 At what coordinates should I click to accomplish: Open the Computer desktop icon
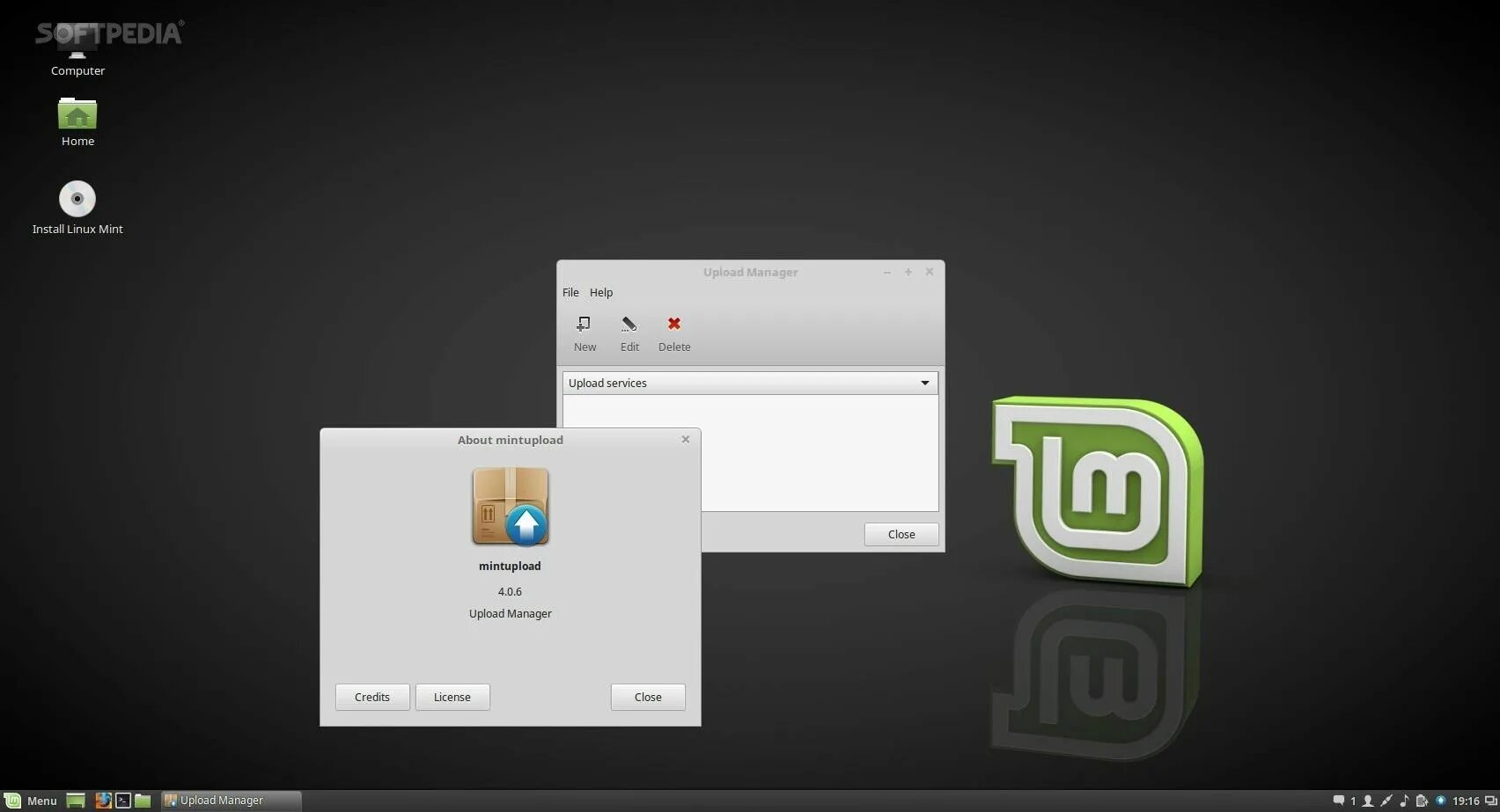[x=77, y=51]
